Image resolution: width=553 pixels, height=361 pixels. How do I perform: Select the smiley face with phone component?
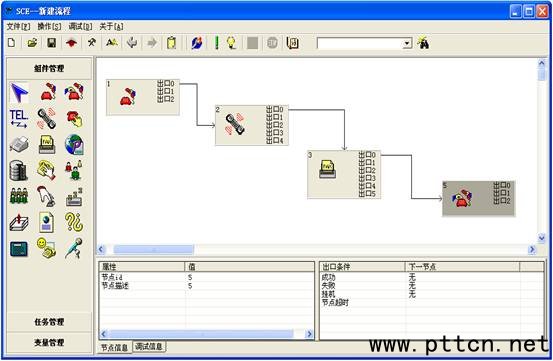46,248
